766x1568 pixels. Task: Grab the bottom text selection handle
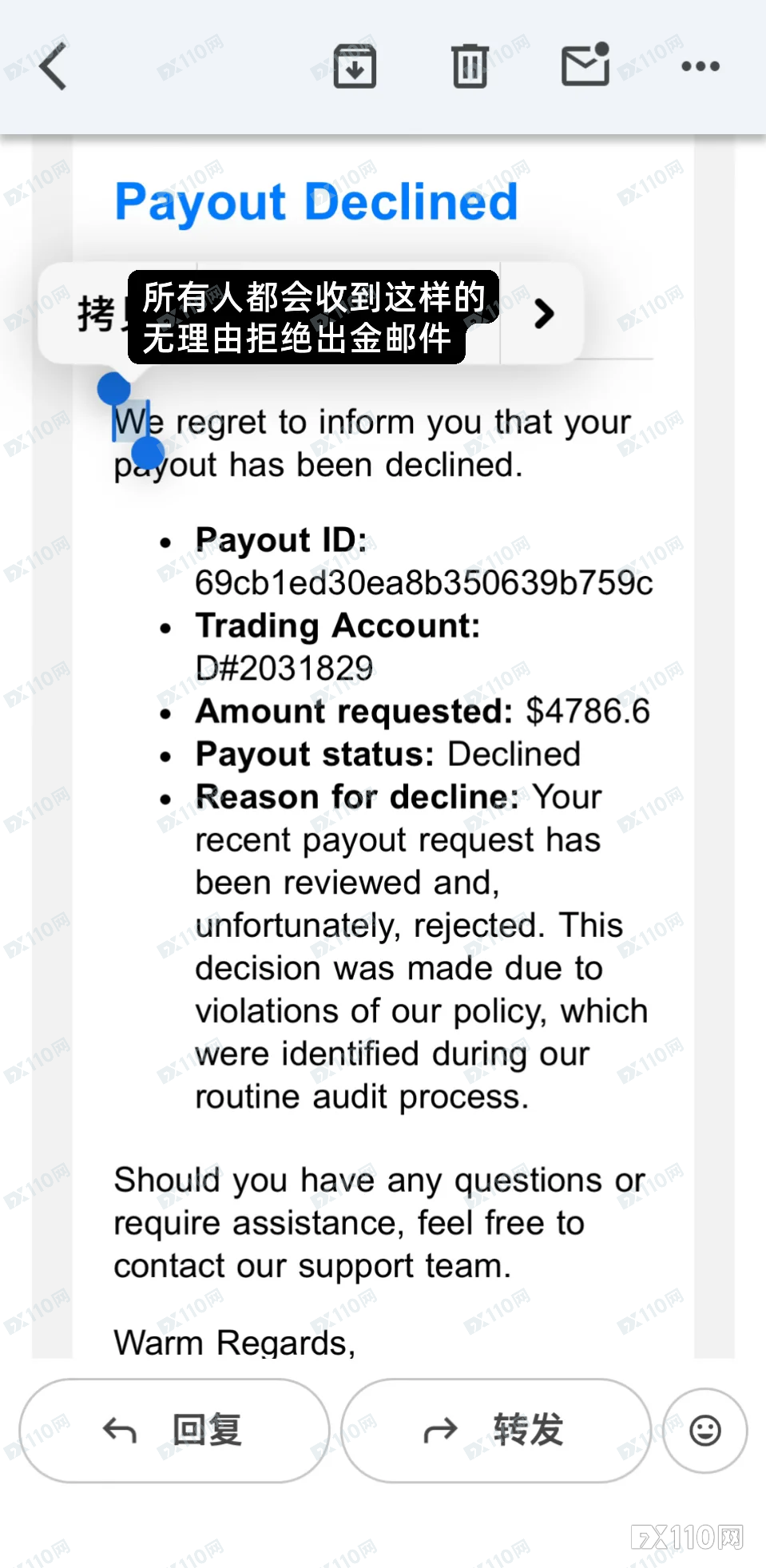[148, 454]
